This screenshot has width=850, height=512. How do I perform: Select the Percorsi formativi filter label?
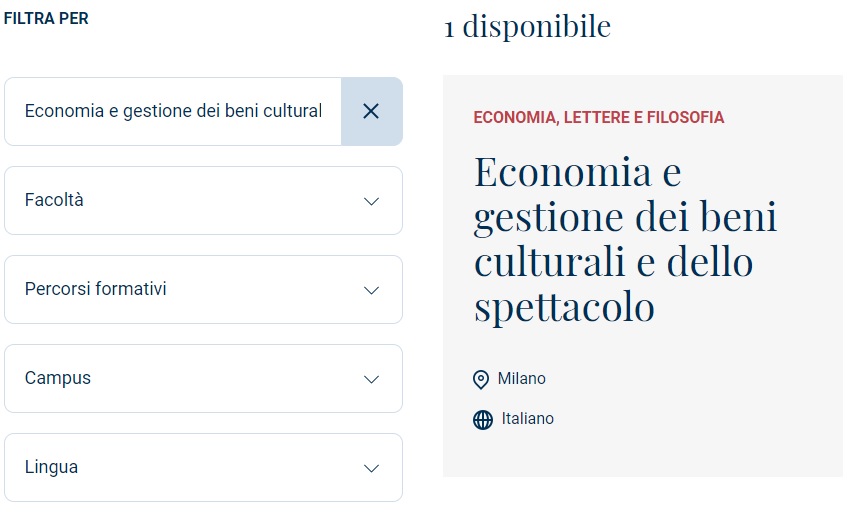tap(95, 289)
